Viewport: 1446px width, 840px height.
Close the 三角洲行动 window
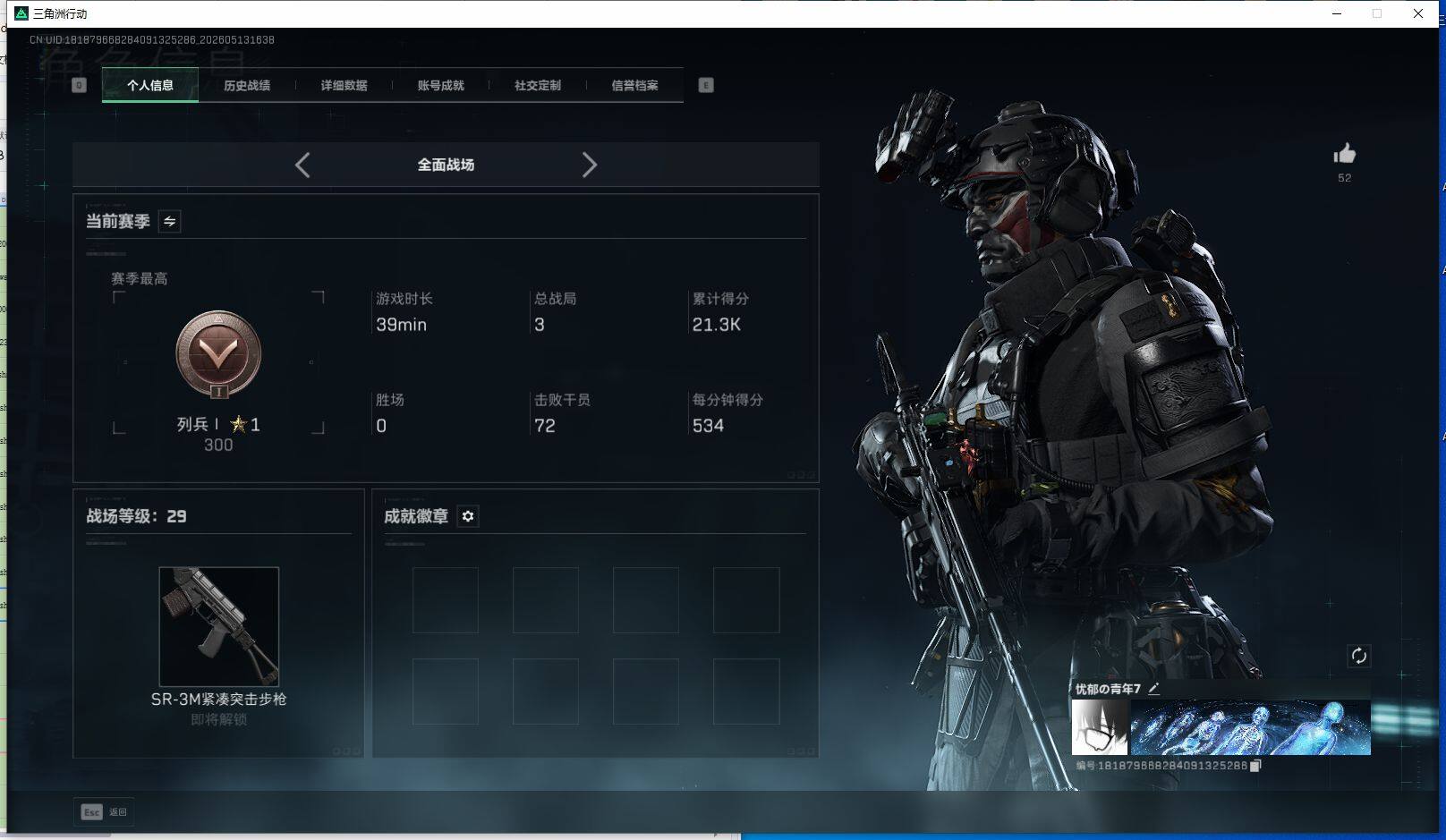(x=1418, y=13)
